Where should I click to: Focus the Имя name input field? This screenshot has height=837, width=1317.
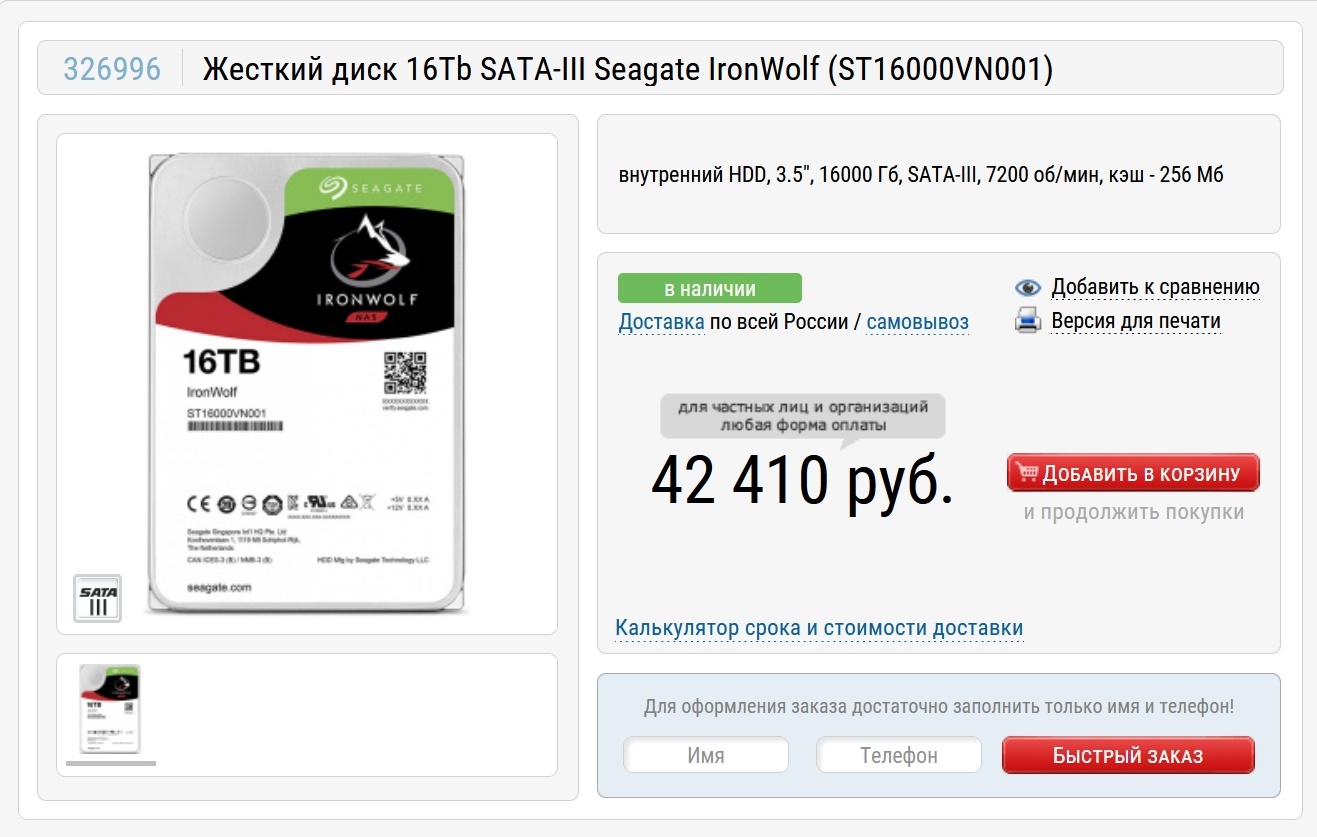(x=706, y=755)
